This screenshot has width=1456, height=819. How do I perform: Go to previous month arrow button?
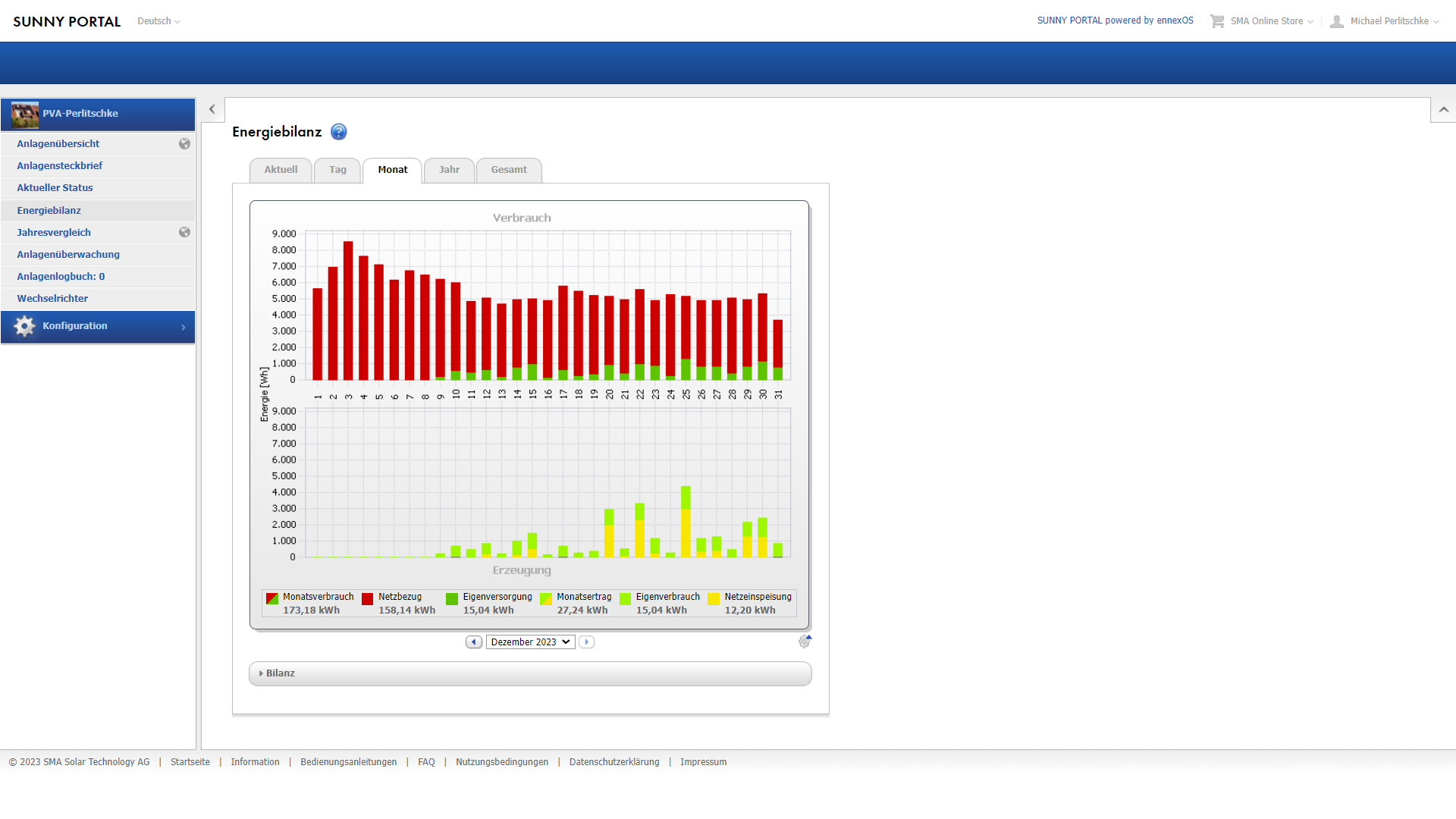[x=474, y=642]
